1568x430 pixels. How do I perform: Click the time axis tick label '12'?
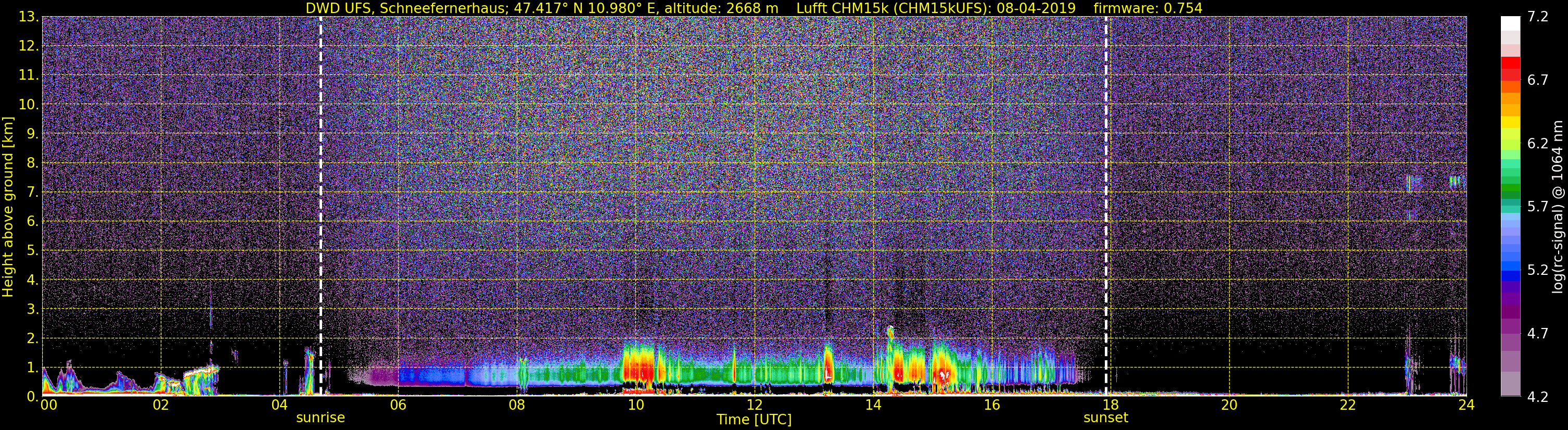pyautogui.click(x=754, y=406)
